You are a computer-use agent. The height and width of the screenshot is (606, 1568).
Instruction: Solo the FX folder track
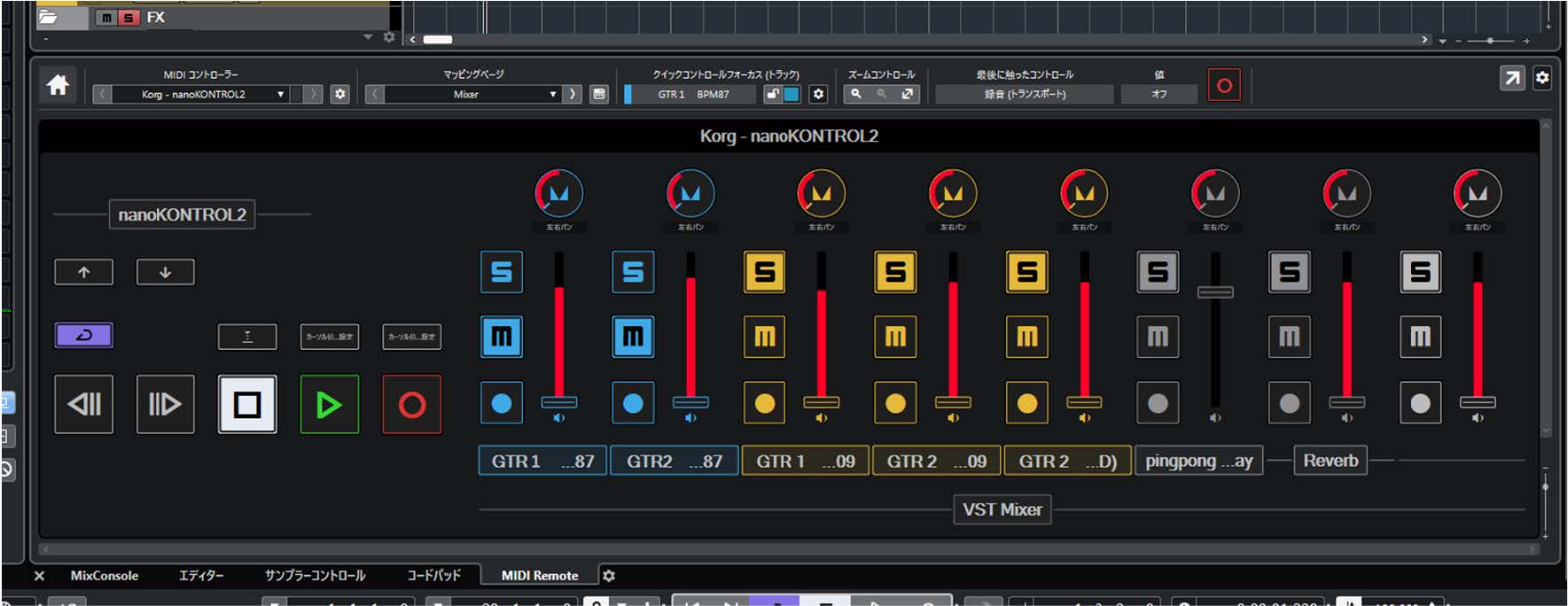pos(129,17)
